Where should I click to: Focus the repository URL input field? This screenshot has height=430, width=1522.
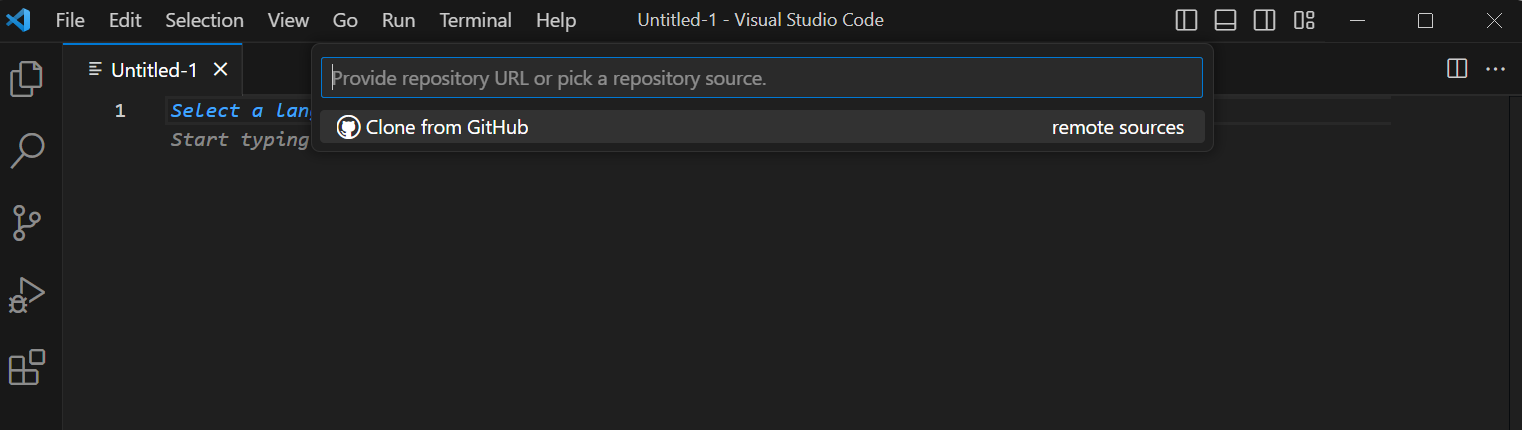point(761,78)
